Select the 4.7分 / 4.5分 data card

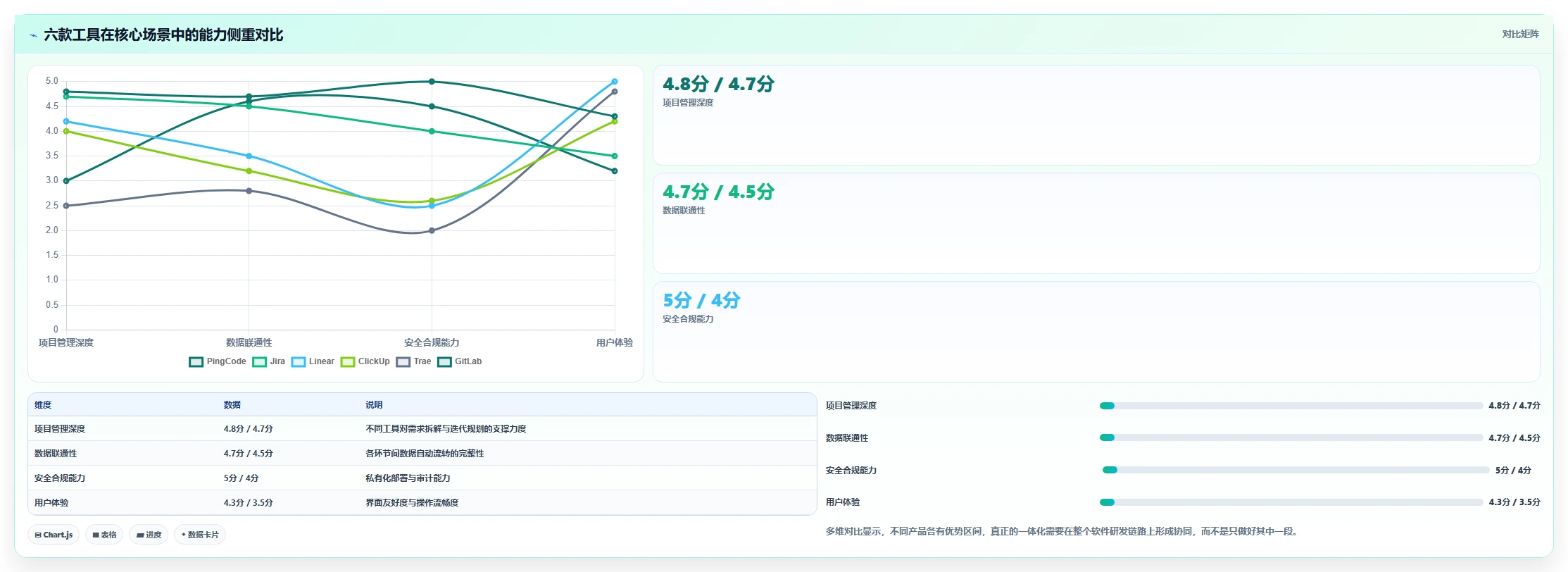point(1096,223)
